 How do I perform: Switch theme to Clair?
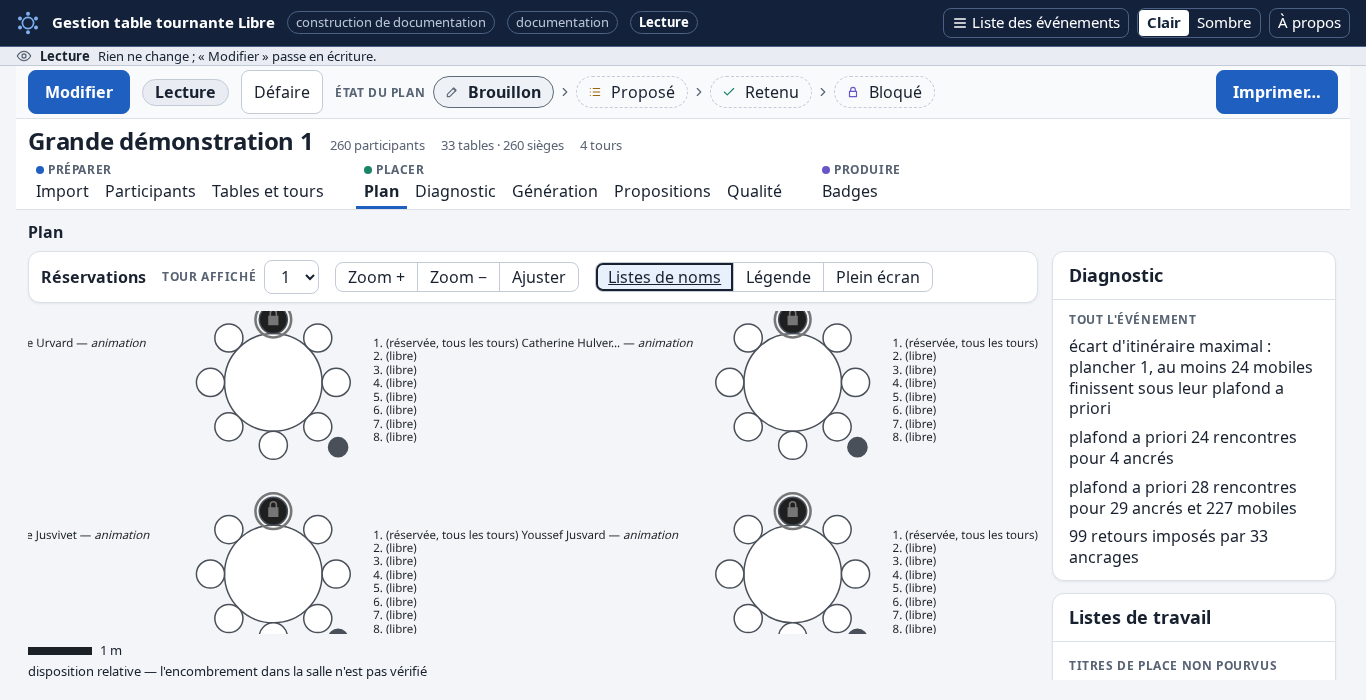pyautogui.click(x=1164, y=23)
